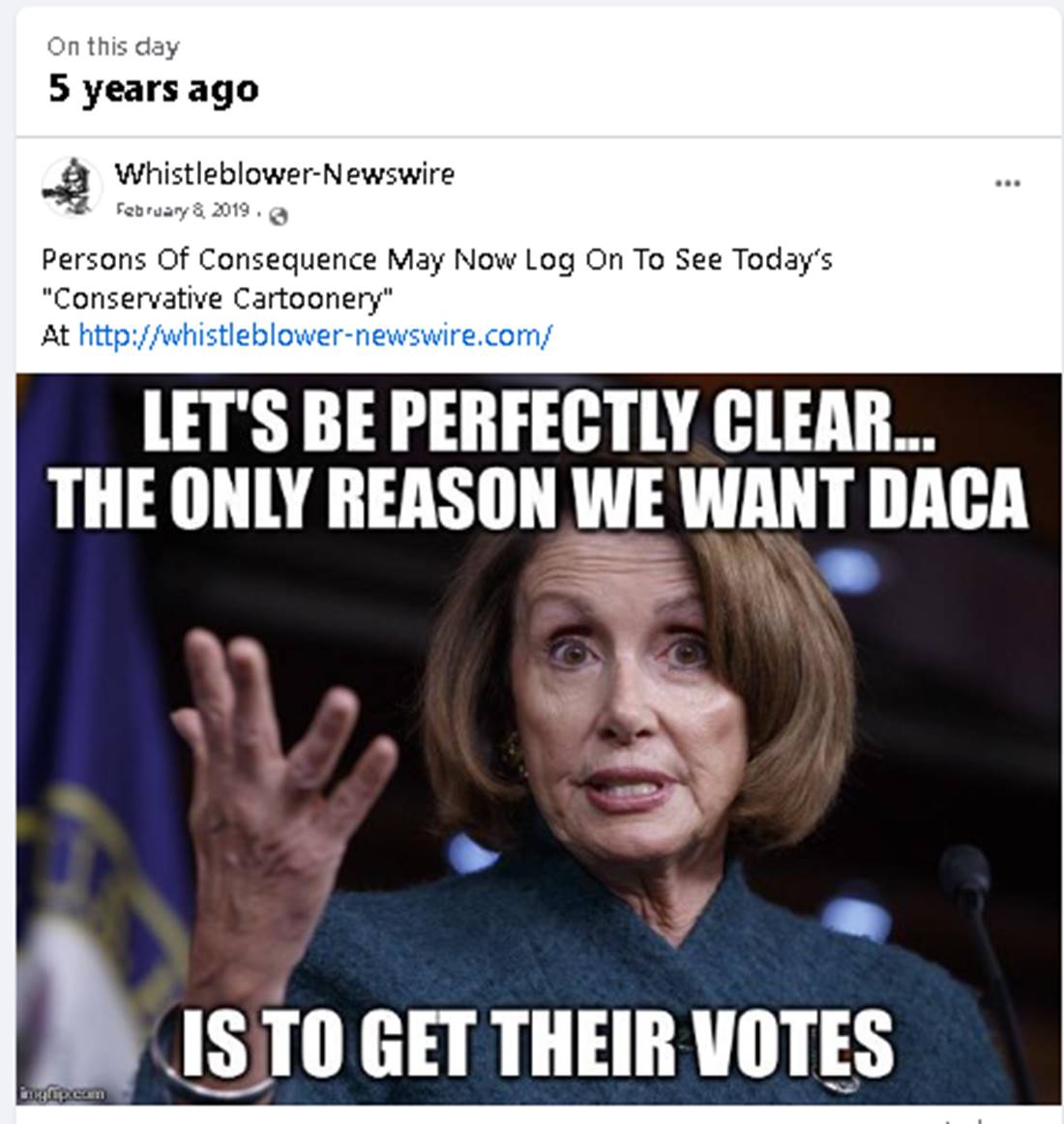Click the 'Conservative Cartoonery' text line
The image size is (1064, 1124).
coord(218,298)
